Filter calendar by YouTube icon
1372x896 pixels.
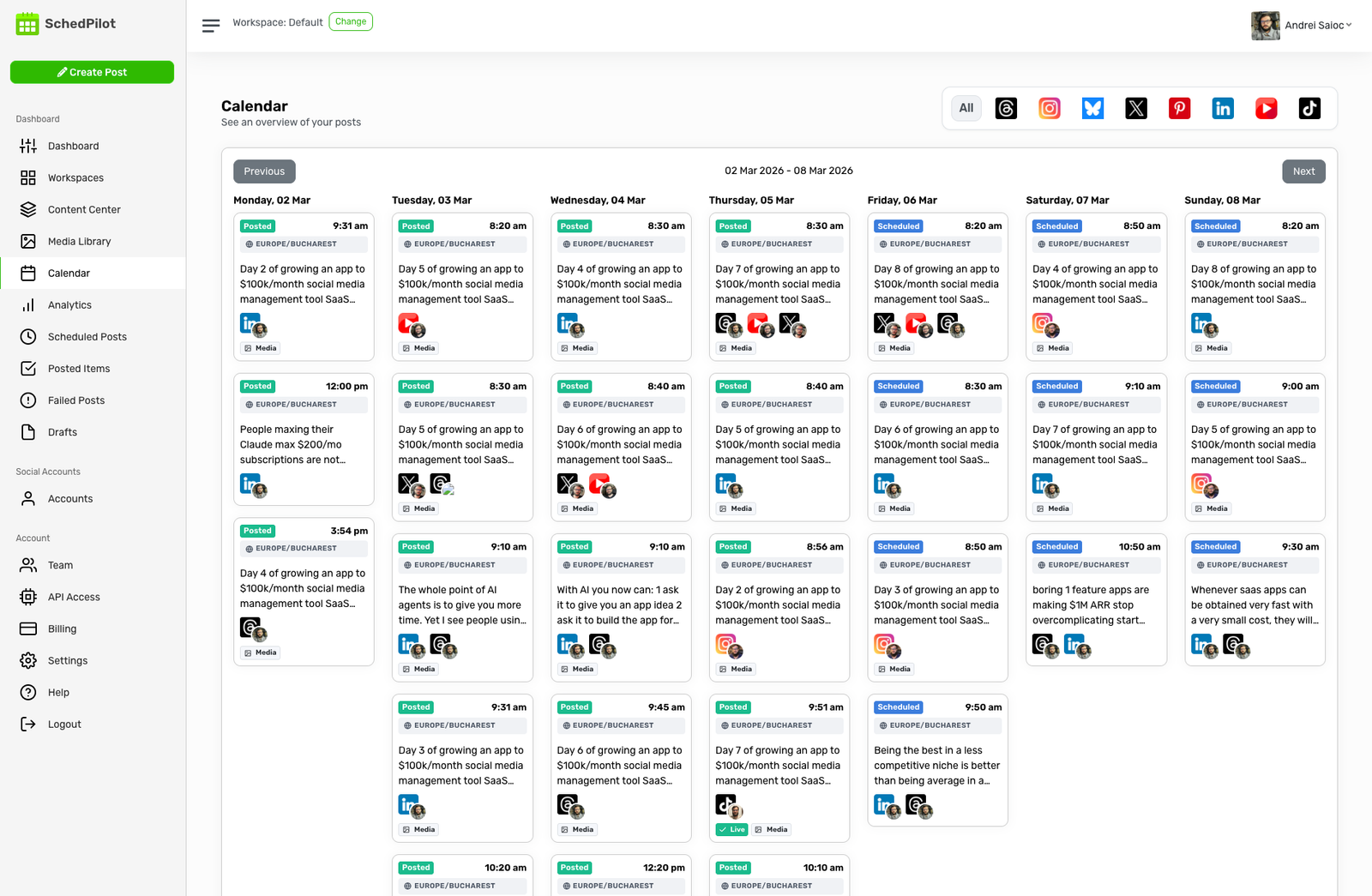tap(1267, 108)
